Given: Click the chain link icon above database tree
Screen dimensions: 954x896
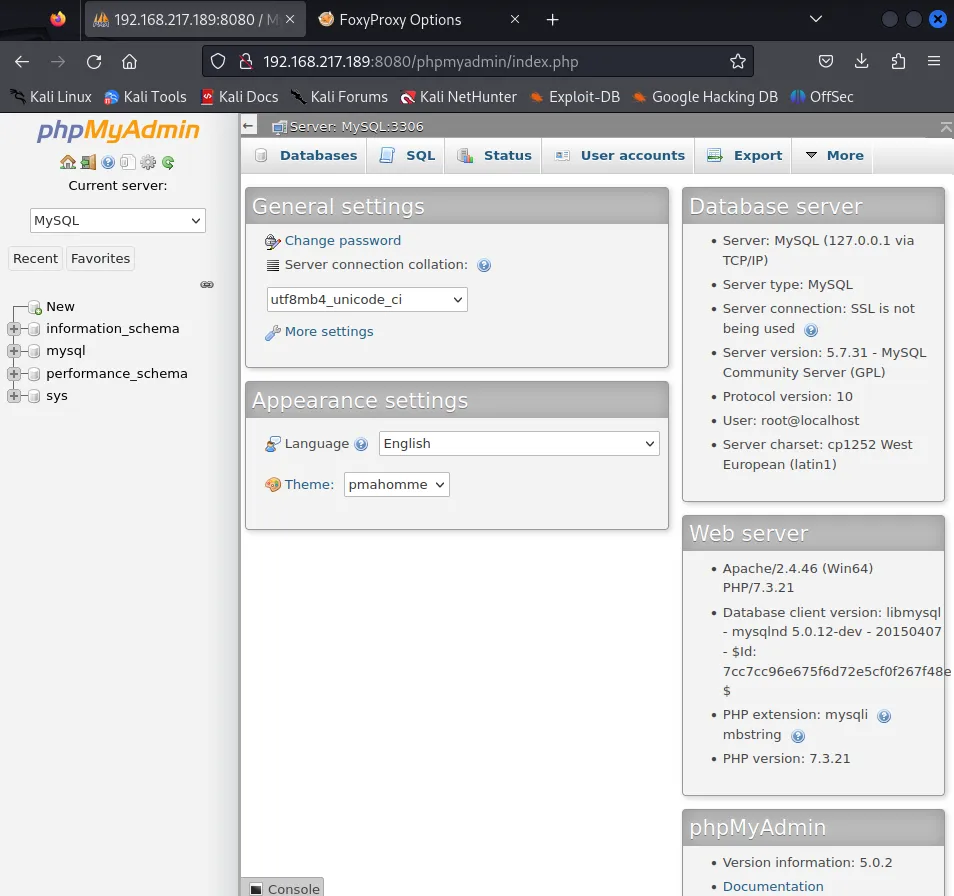Looking at the screenshot, I should (x=207, y=285).
